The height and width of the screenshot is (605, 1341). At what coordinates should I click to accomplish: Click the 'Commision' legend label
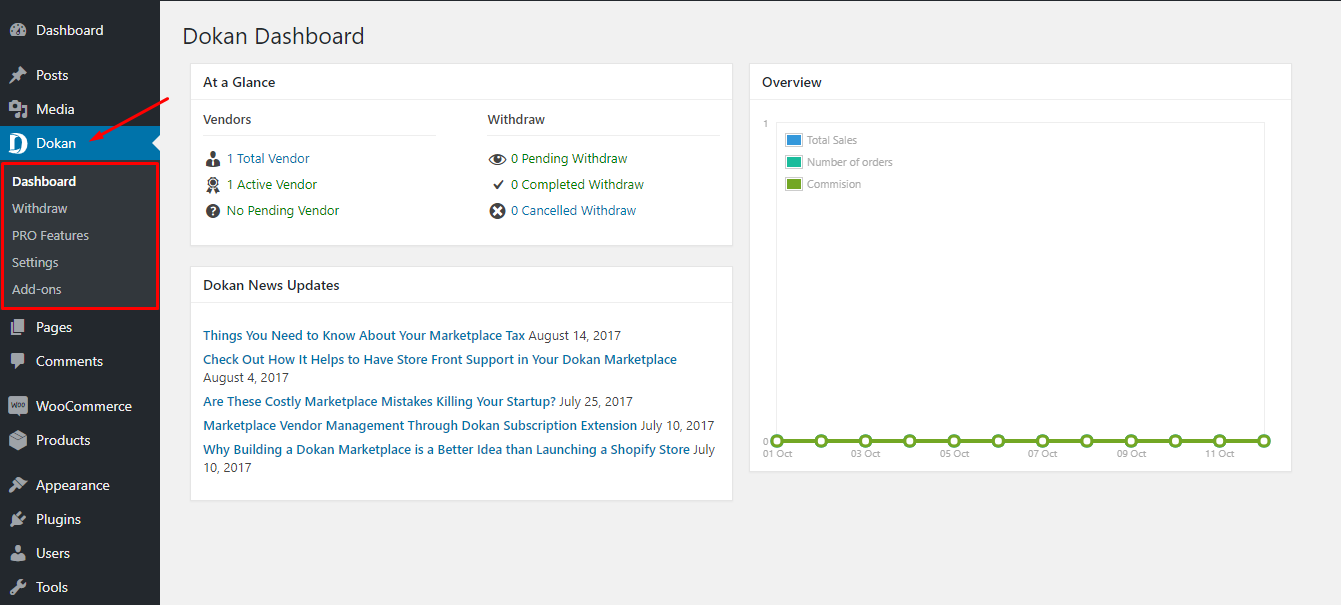(834, 184)
